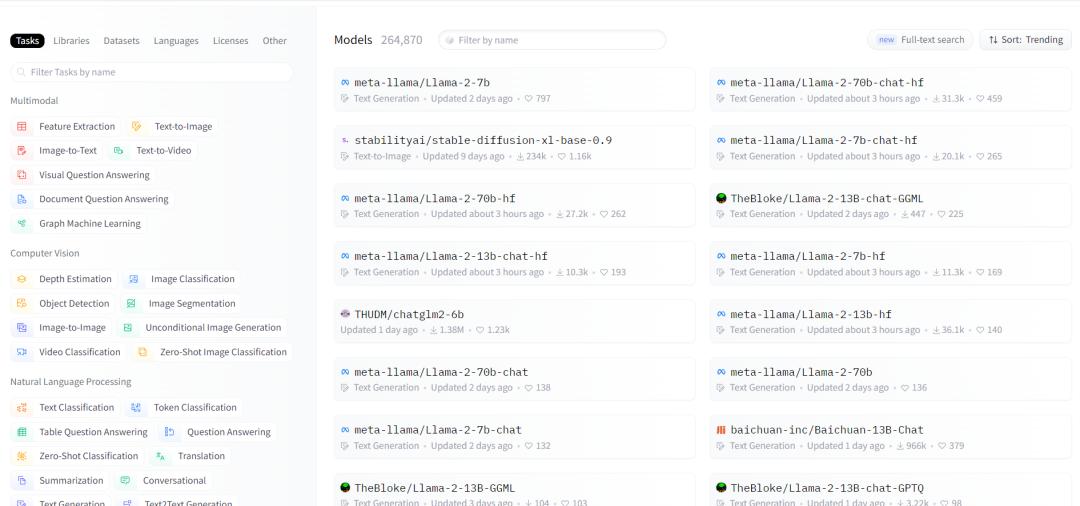
Task: Click the Meta logo beside Llama-2-7b
Action: 345,83
